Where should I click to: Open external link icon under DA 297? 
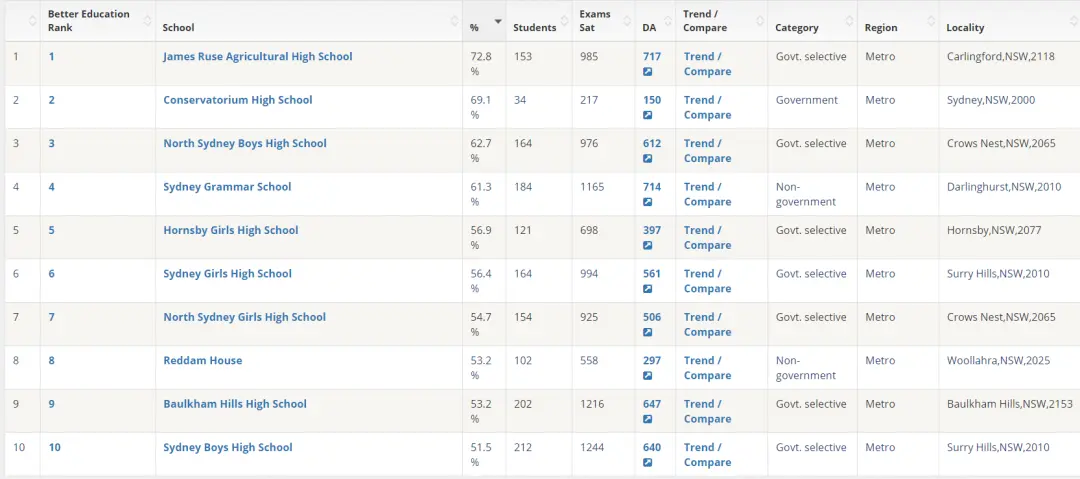[x=647, y=376]
